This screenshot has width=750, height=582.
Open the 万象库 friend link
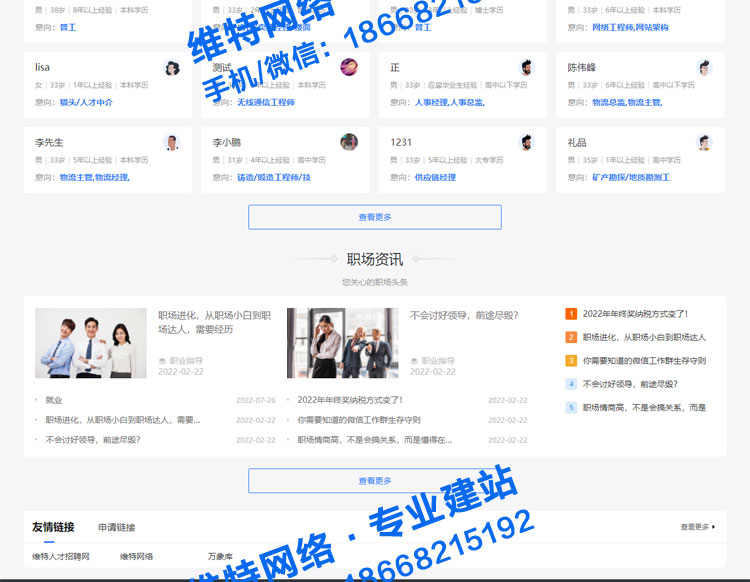click(x=220, y=556)
